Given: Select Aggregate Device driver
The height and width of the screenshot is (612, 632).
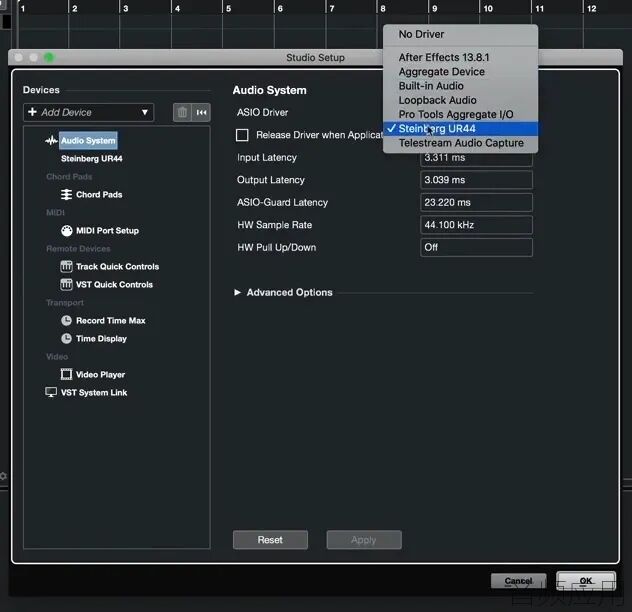Looking at the screenshot, I should click(x=460, y=72).
